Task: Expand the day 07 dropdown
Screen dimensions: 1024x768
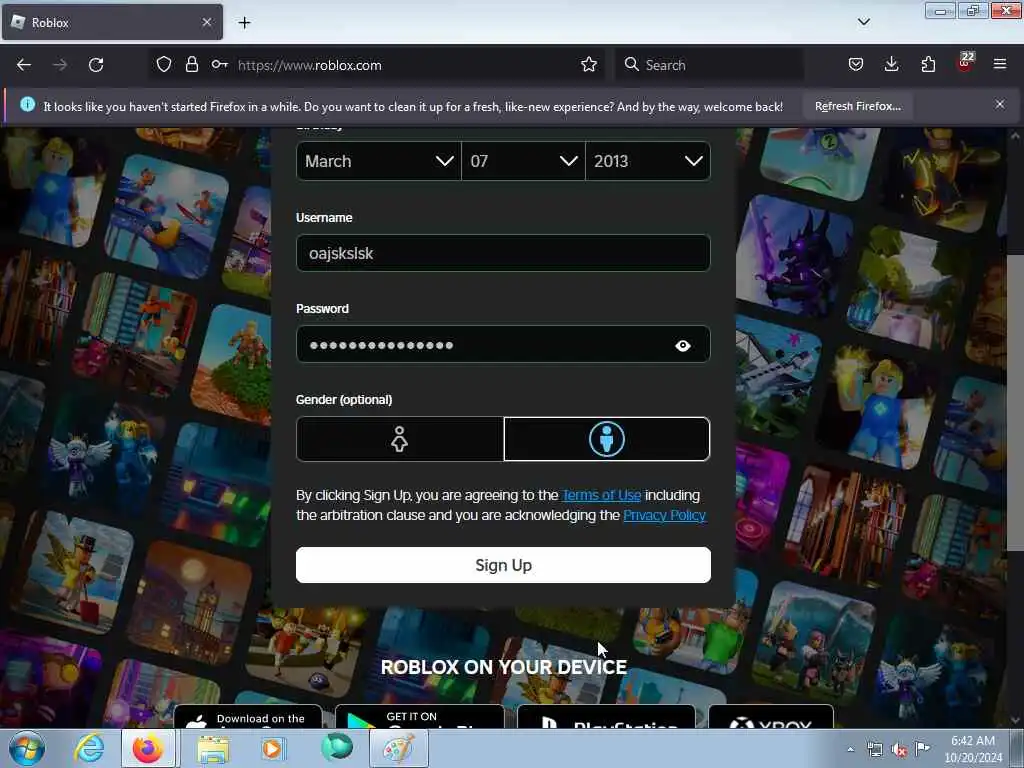Action: click(523, 161)
